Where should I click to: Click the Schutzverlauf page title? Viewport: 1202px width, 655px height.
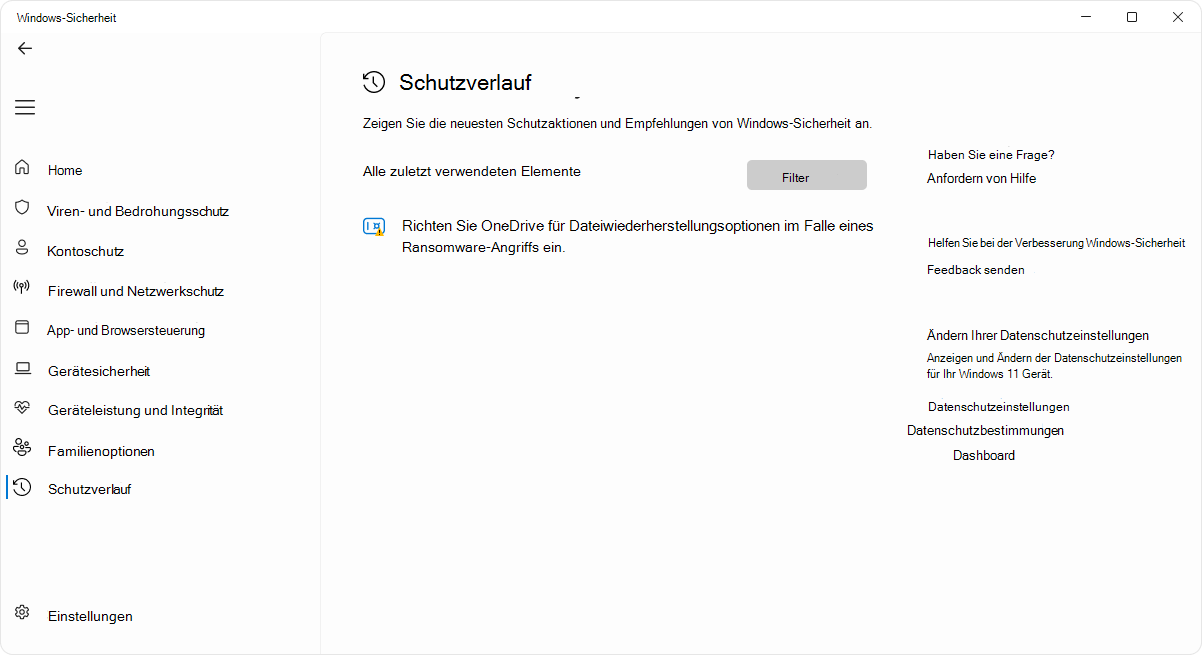(x=465, y=82)
